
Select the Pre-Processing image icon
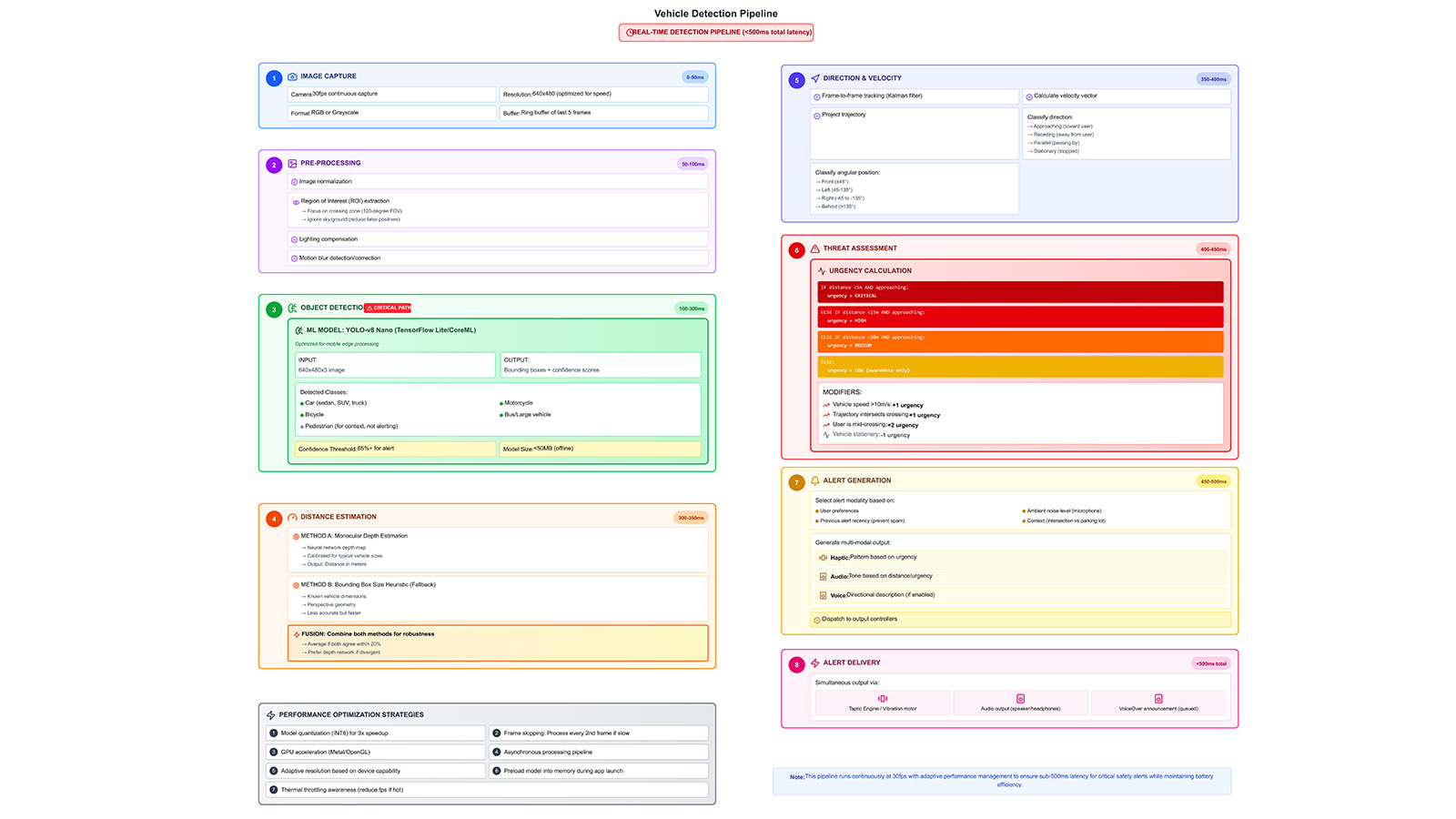click(x=291, y=164)
